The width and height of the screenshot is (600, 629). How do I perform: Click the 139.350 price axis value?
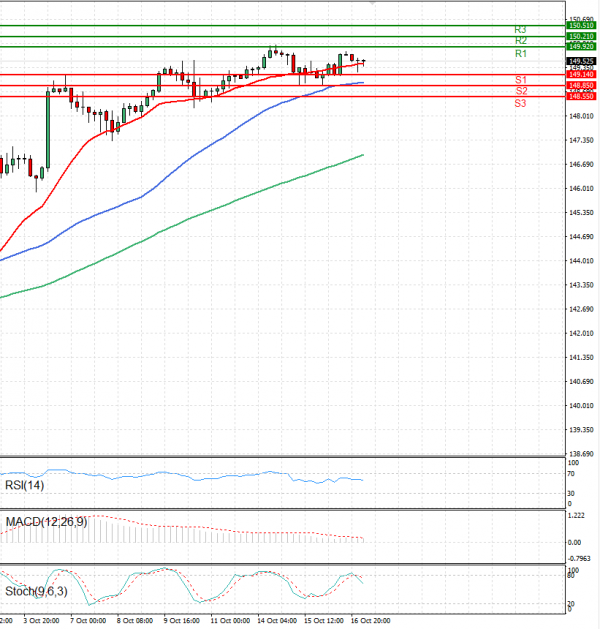point(581,430)
